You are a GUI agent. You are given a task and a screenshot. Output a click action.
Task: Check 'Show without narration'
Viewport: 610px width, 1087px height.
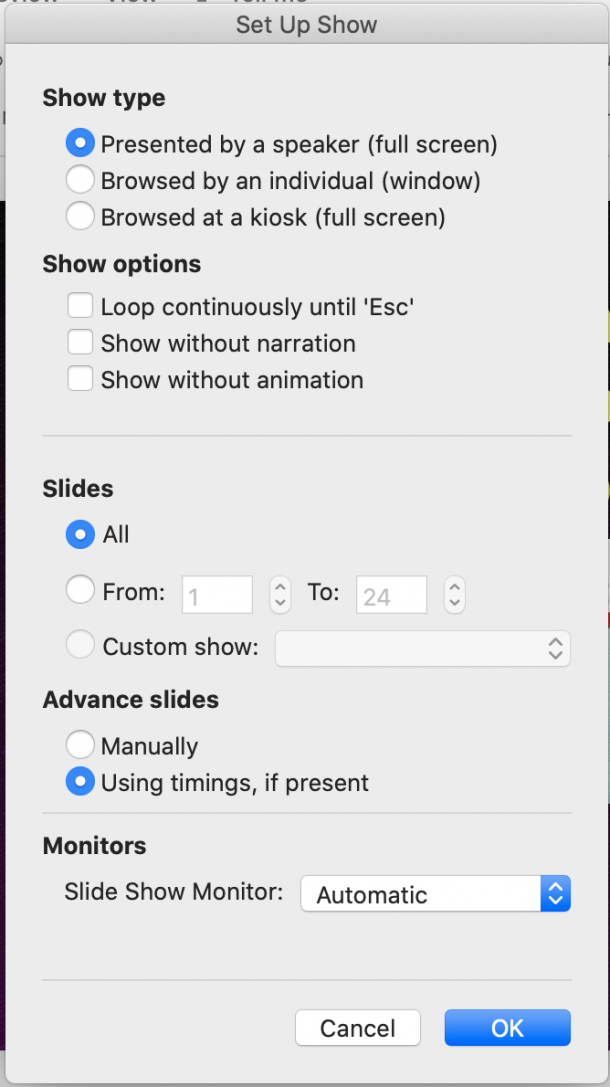tap(80, 342)
